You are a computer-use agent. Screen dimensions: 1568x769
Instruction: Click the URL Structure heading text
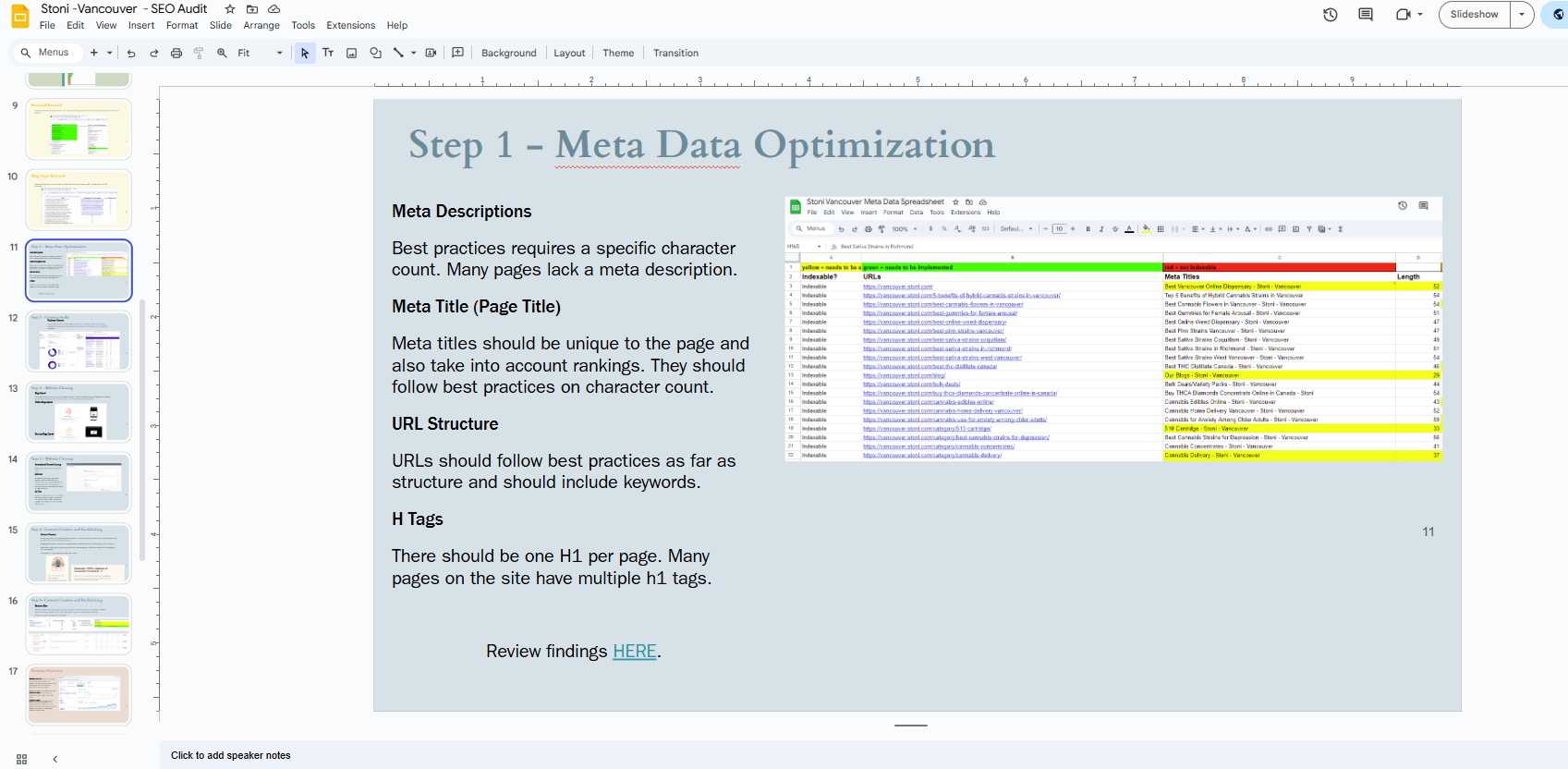445,424
